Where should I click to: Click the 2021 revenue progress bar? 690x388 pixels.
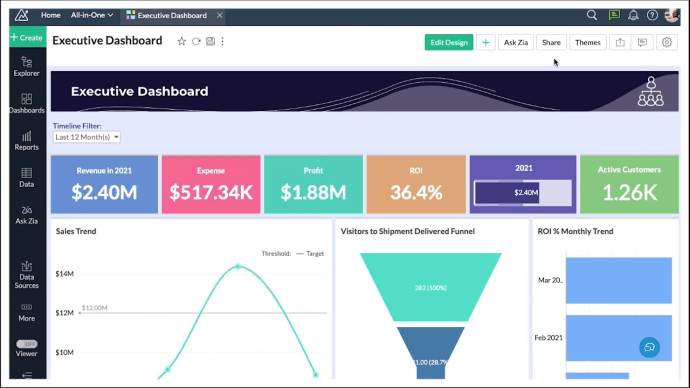click(523, 193)
